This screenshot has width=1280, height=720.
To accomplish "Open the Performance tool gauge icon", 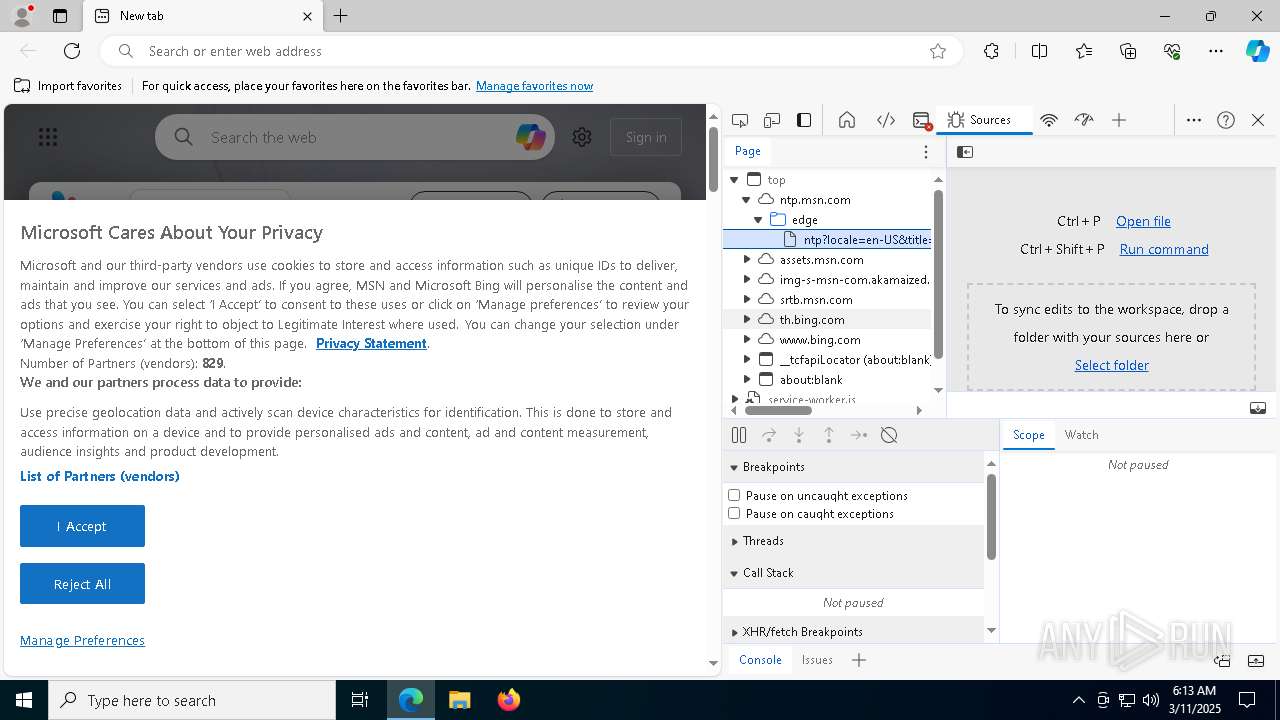I will 1084,120.
